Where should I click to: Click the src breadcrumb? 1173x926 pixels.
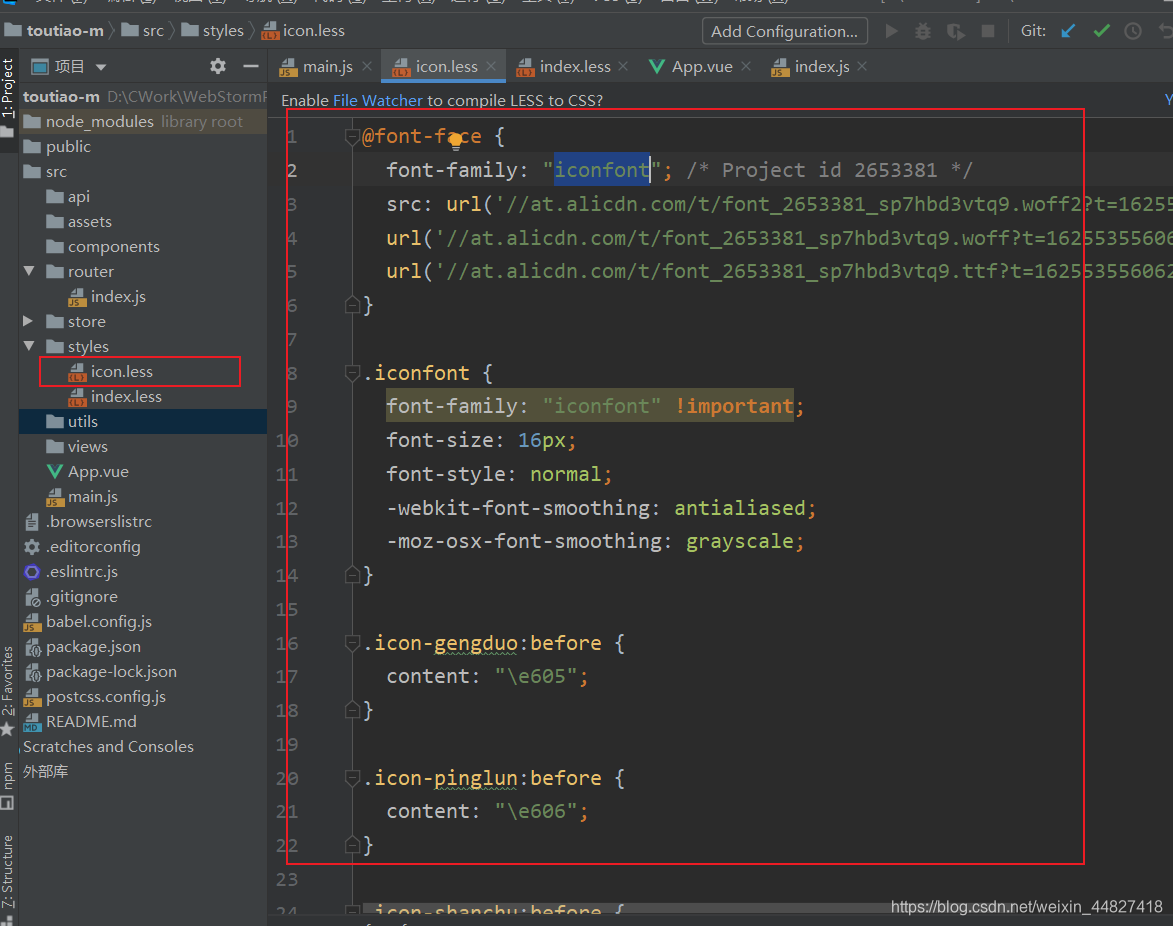tap(144, 31)
